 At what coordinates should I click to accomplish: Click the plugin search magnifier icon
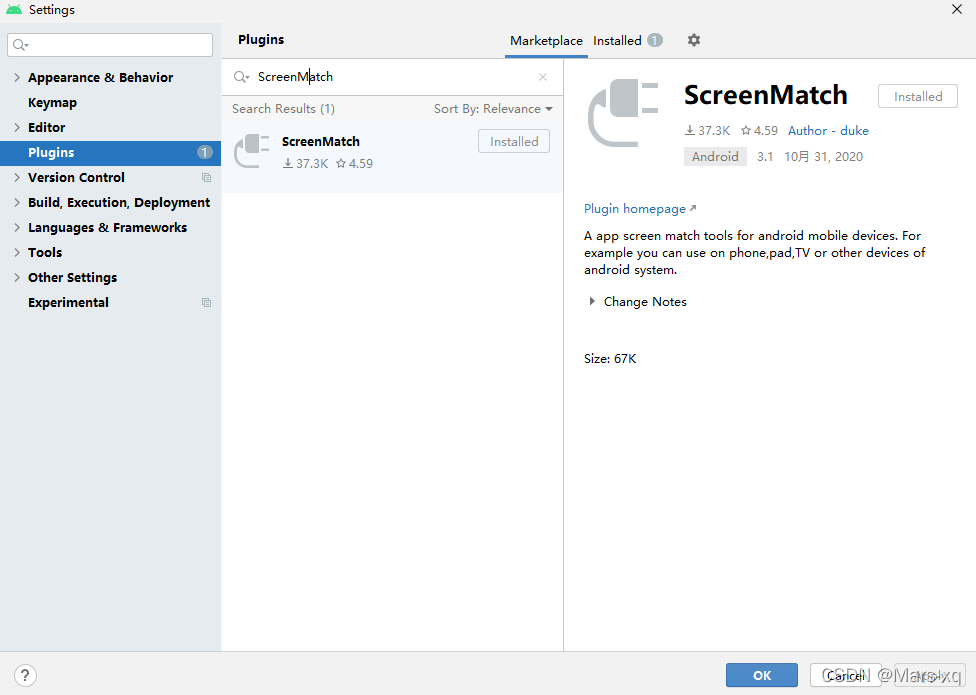(x=241, y=77)
